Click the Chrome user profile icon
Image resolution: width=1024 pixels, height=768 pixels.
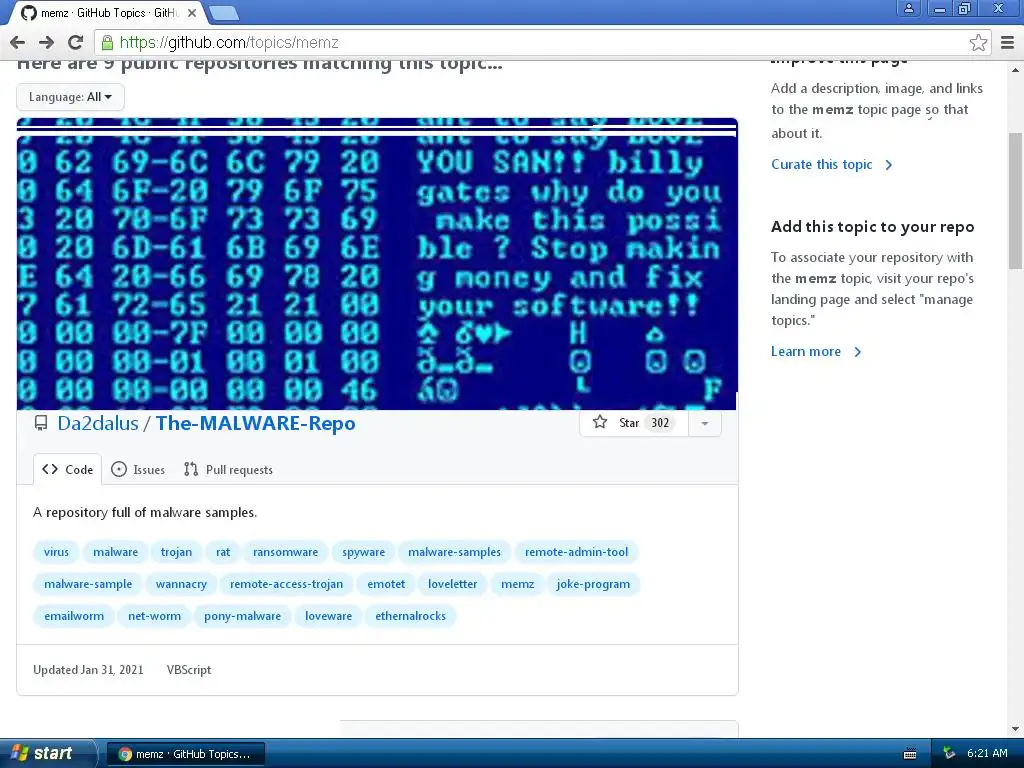[908, 8]
